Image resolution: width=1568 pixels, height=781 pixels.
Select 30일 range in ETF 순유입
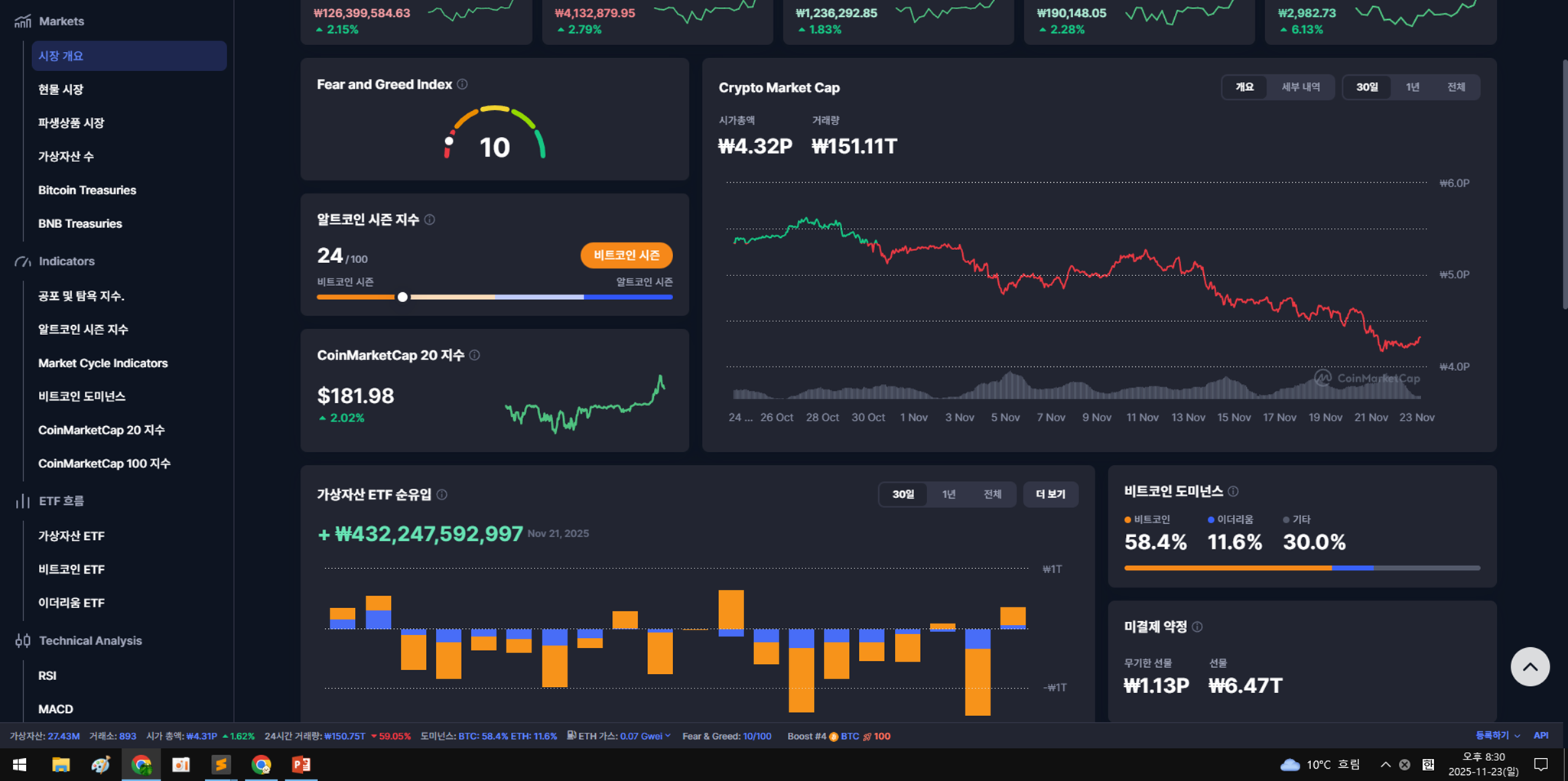click(903, 494)
